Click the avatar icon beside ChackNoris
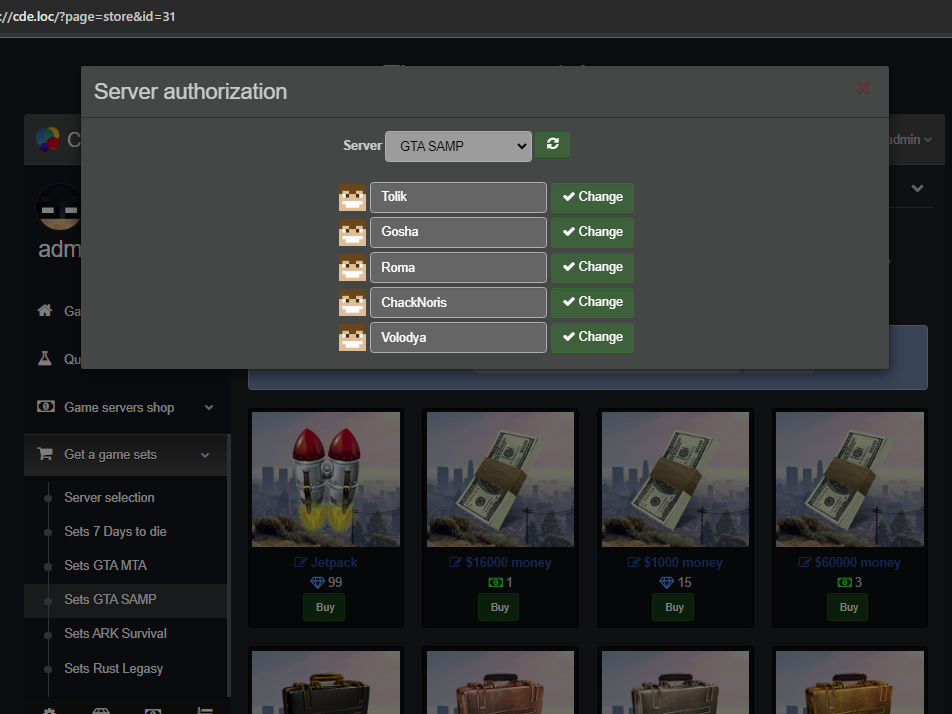952x714 pixels. (352, 302)
